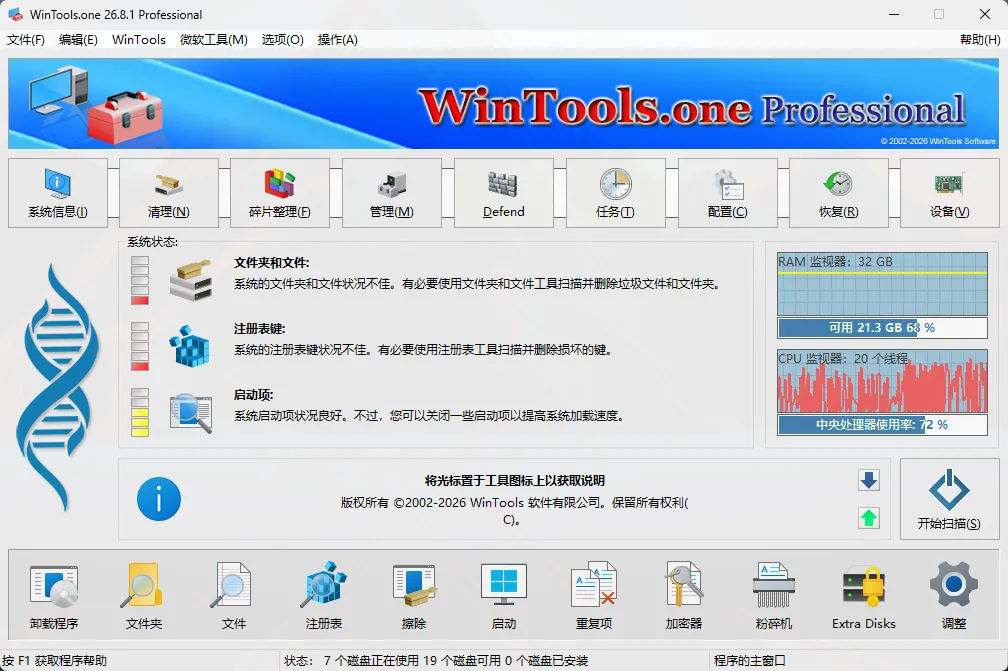Open the 帮助(H) help menu
1008x671 pixels.
pyautogui.click(x=980, y=40)
